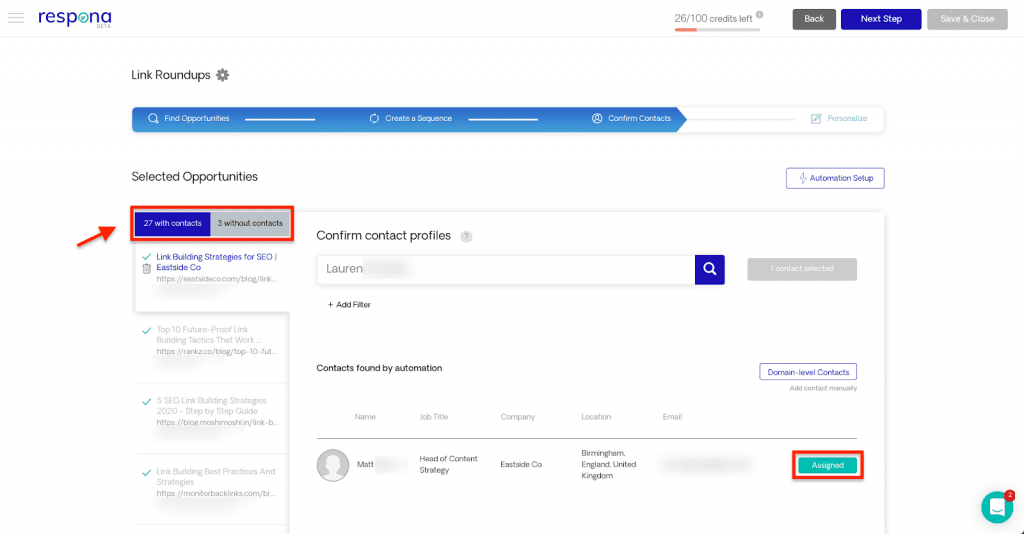1024x534 pixels.
Task: Click the Email column header
Action: [672, 417]
